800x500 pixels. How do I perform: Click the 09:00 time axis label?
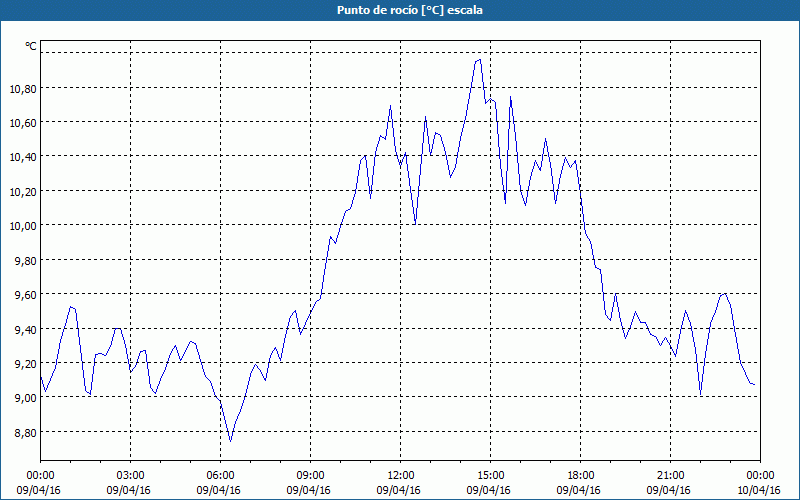click(x=310, y=476)
